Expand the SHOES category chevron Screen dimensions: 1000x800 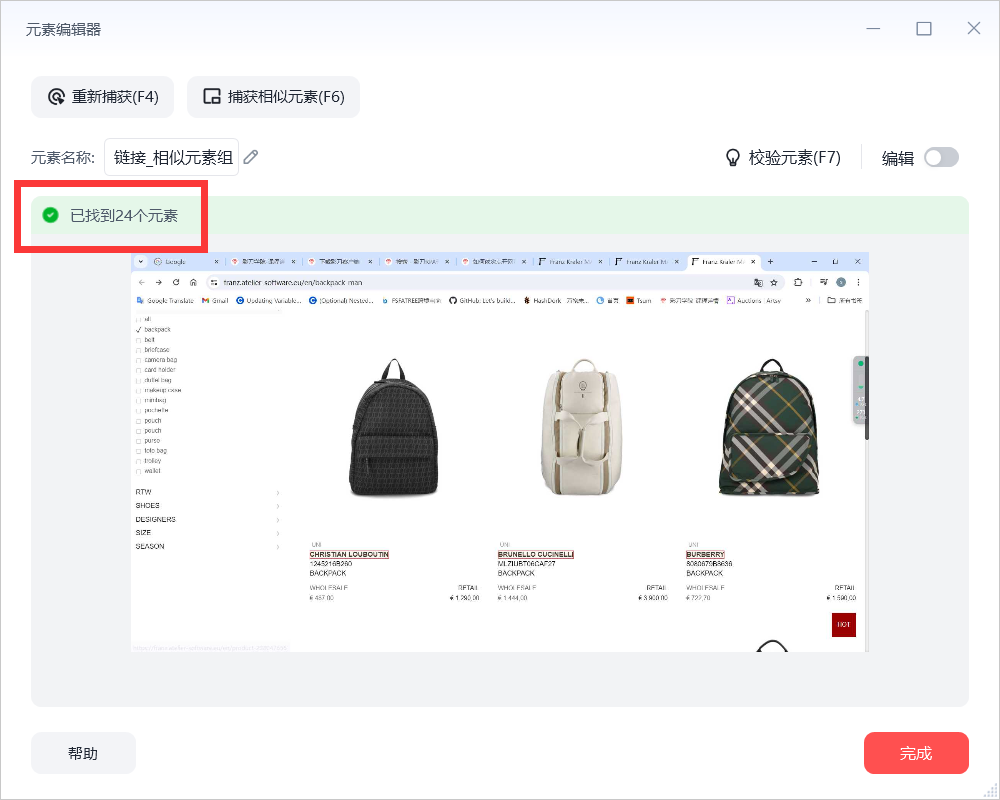(x=278, y=506)
